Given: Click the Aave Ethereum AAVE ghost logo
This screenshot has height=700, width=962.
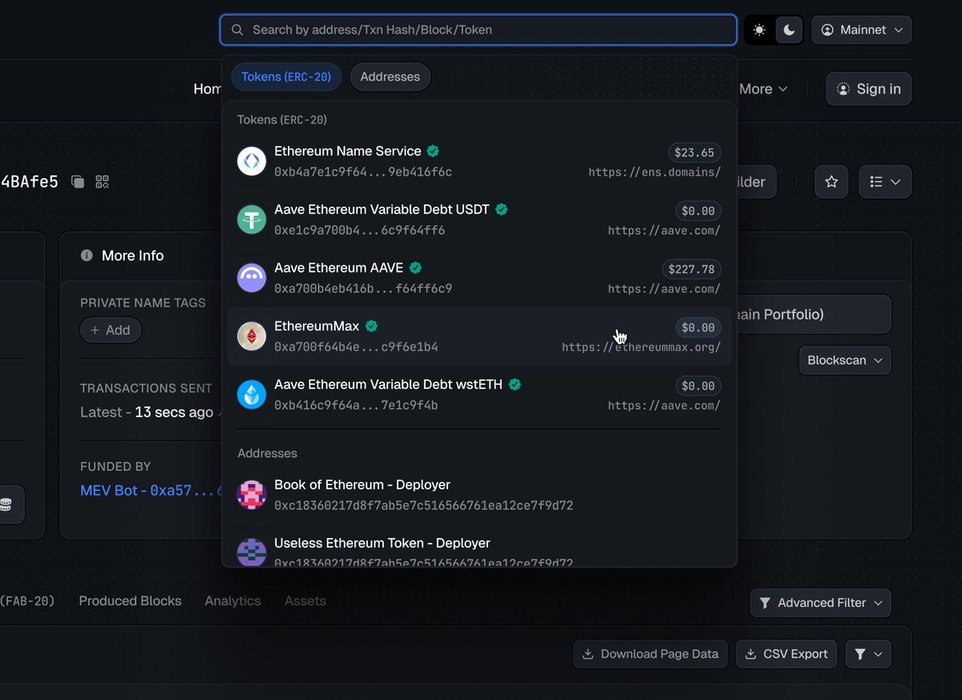Looking at the screenshot, I should [251, 278].
